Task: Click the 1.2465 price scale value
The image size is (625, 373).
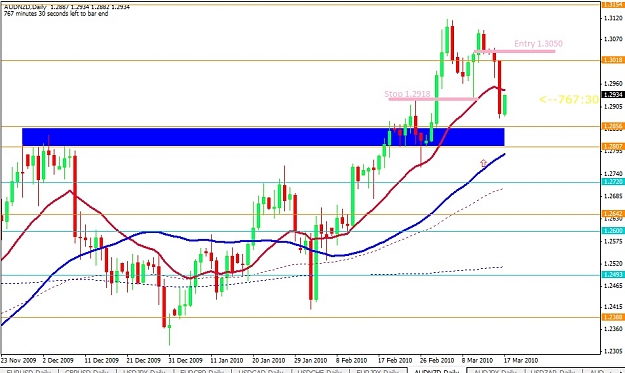Action: [613, 285]
